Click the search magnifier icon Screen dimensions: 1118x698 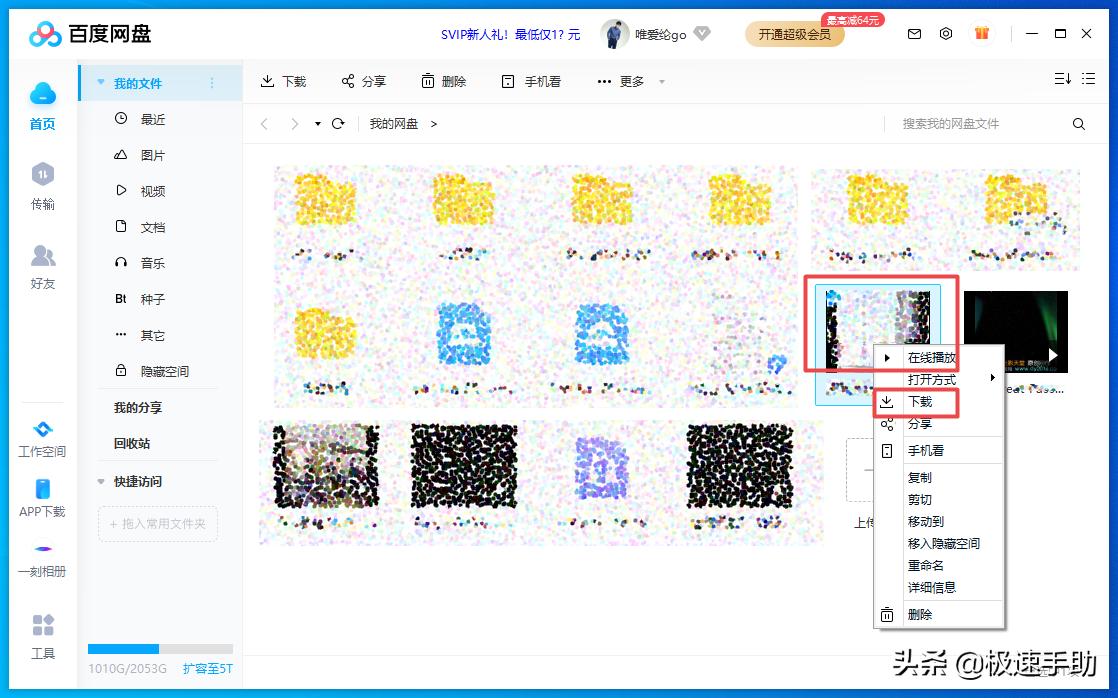(x=1079, y=124)
